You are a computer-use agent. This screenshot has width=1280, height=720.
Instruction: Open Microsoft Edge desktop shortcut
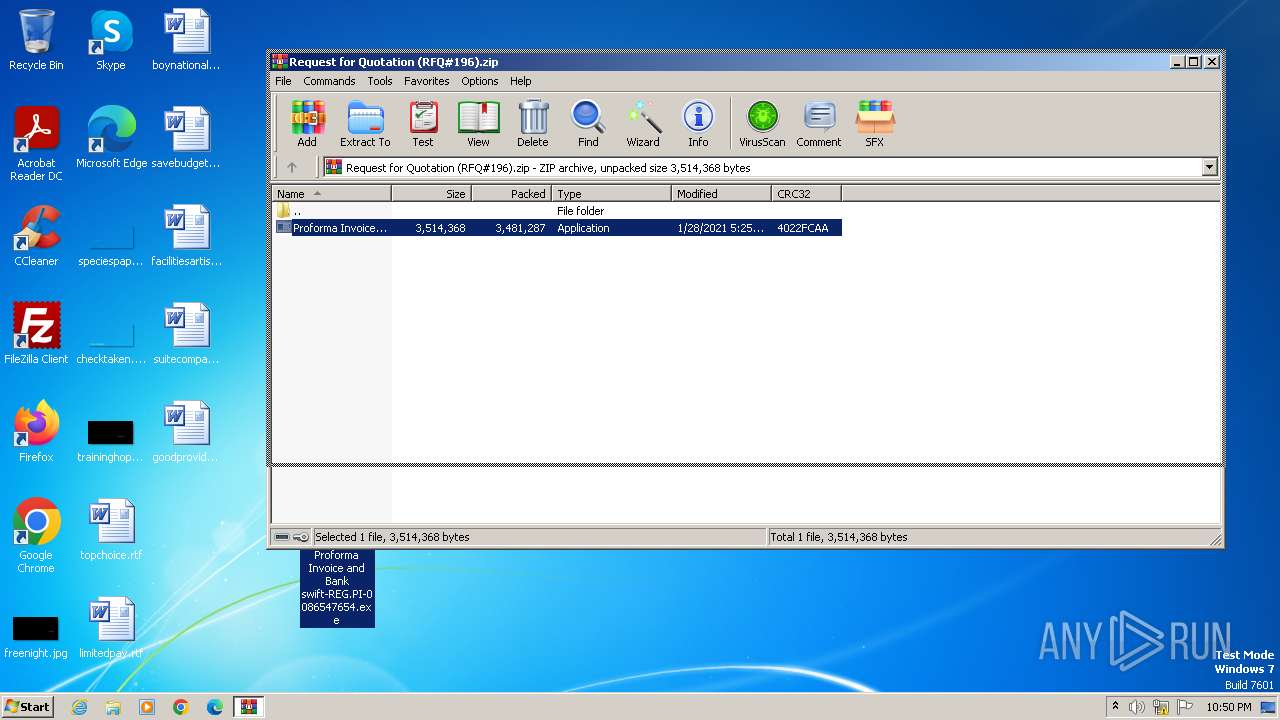tap(111, 138)
